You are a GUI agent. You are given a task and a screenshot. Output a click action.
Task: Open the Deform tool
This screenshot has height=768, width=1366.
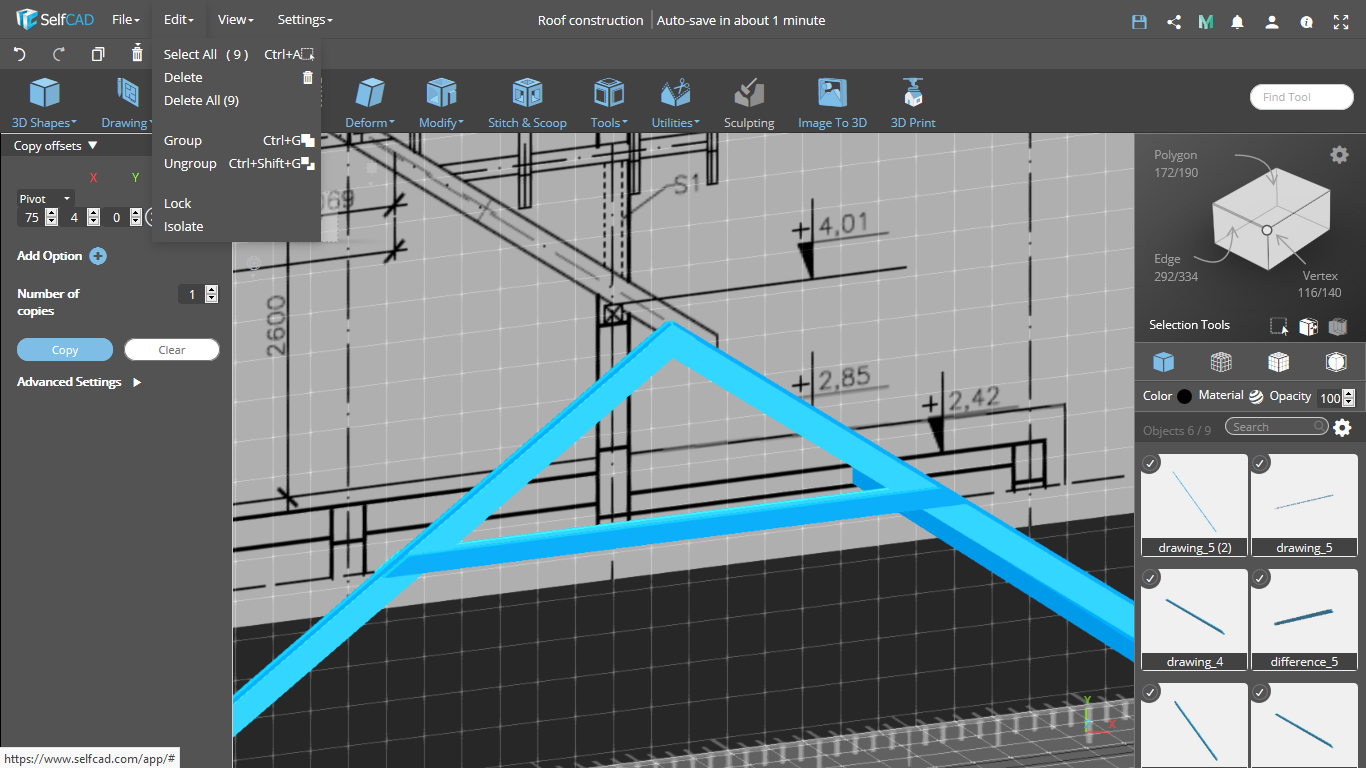[370, 103]
